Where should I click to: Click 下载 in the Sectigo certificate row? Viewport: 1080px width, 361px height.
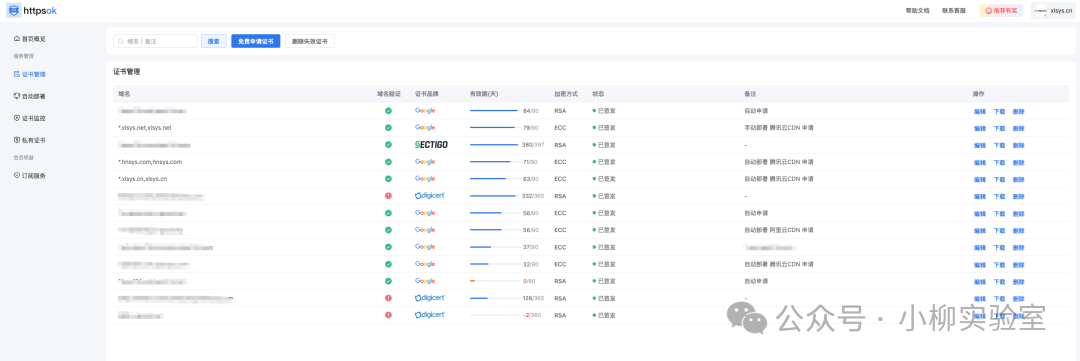point(999,145)
